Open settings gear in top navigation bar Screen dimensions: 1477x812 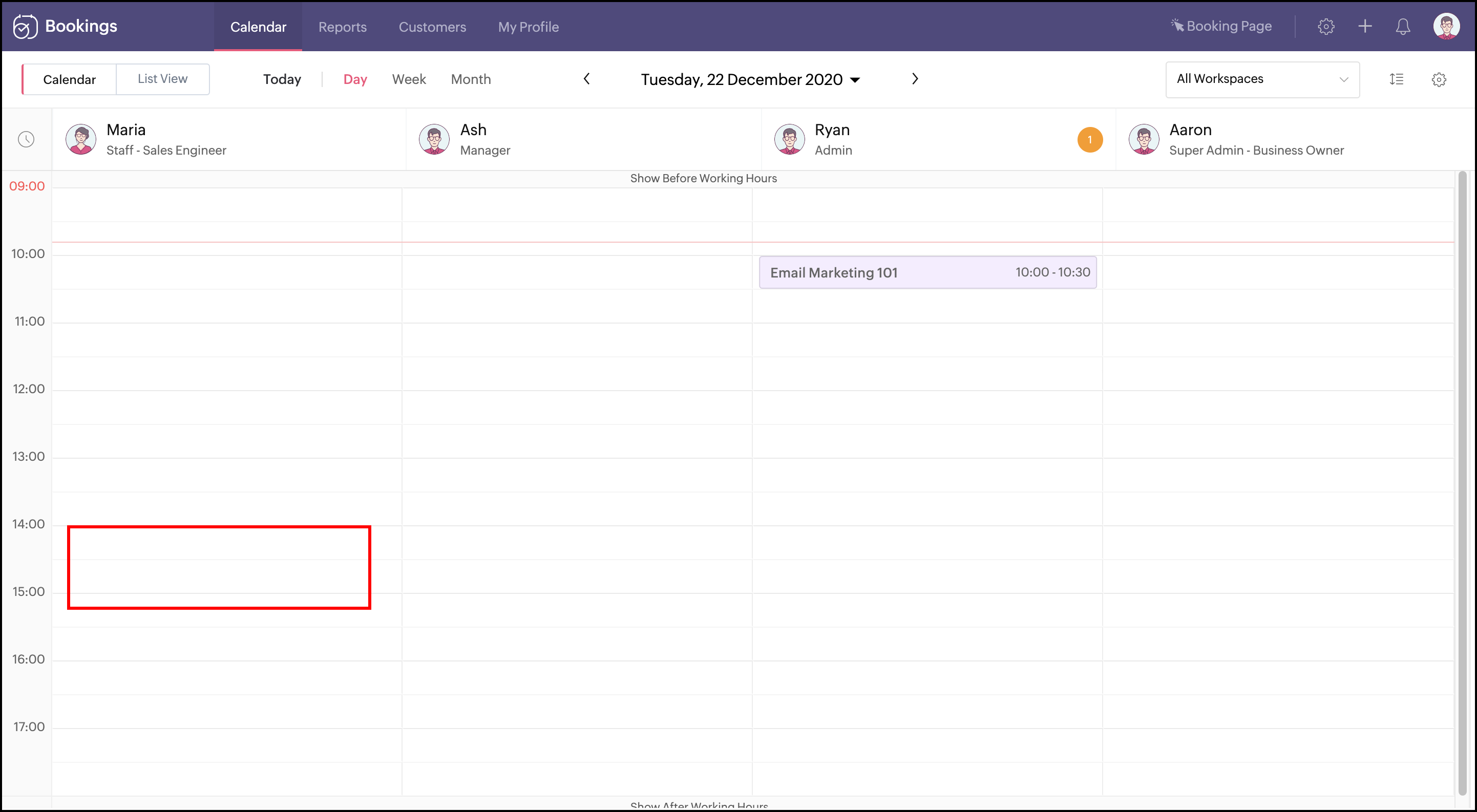tap(1325, 26)
